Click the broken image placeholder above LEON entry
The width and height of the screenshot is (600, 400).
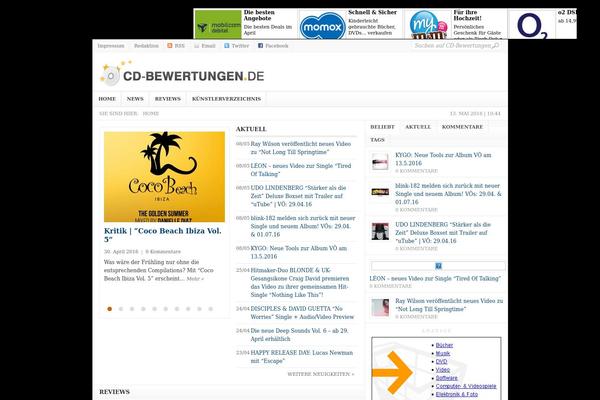[438, 266]
